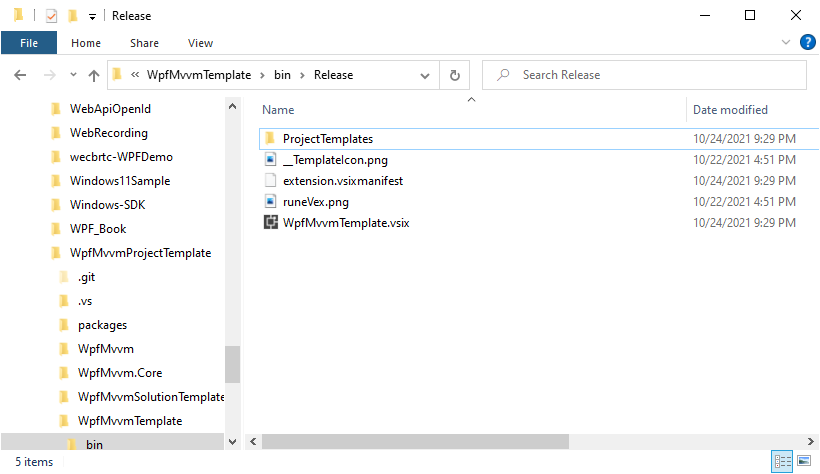Click the Properties quick access icon
The image size is (820, 474).
(x=51, y=16)
